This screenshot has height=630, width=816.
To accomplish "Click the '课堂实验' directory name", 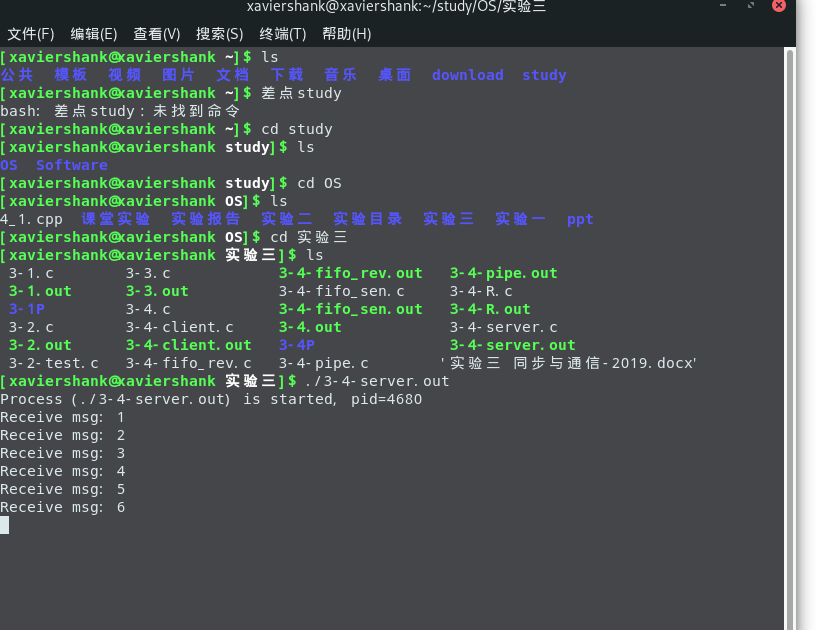I will click(x=116, y=219).
